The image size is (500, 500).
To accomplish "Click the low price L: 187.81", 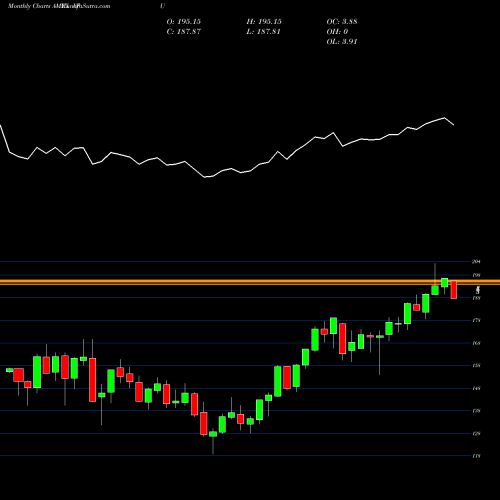I will tap(263, 32).
